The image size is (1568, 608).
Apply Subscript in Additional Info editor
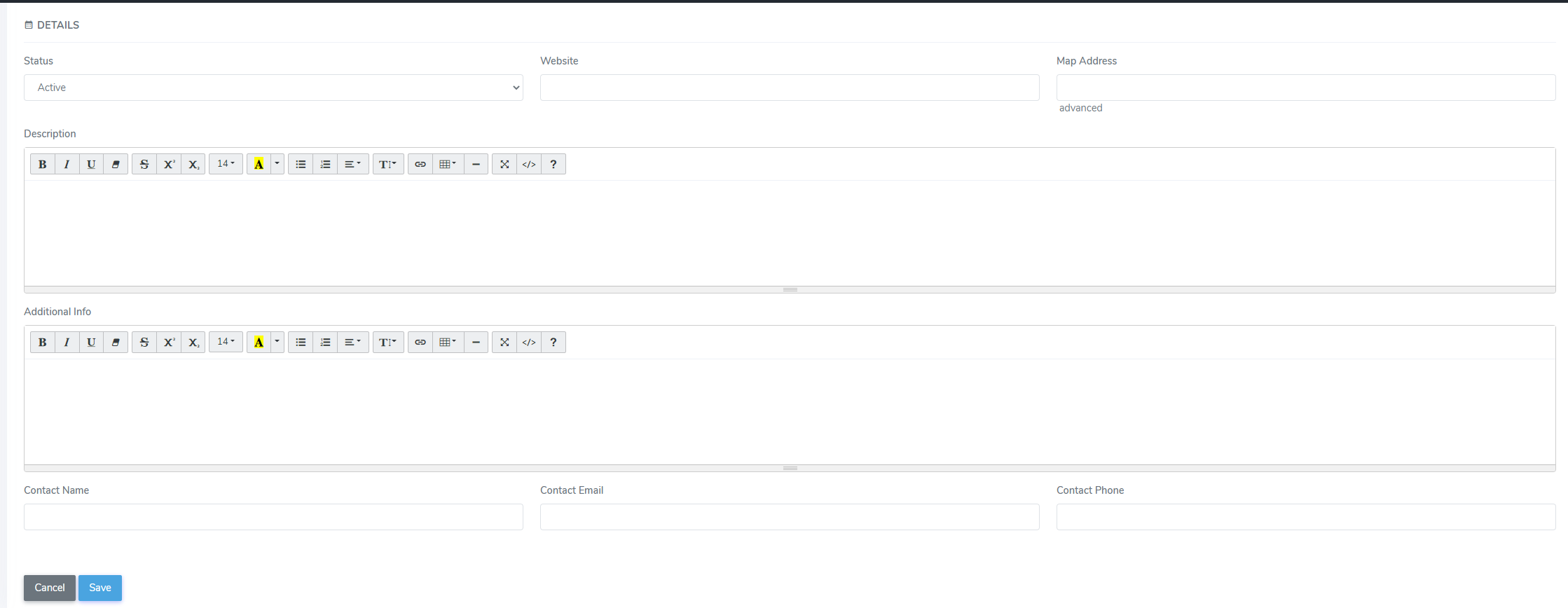[x=193, y=342]
